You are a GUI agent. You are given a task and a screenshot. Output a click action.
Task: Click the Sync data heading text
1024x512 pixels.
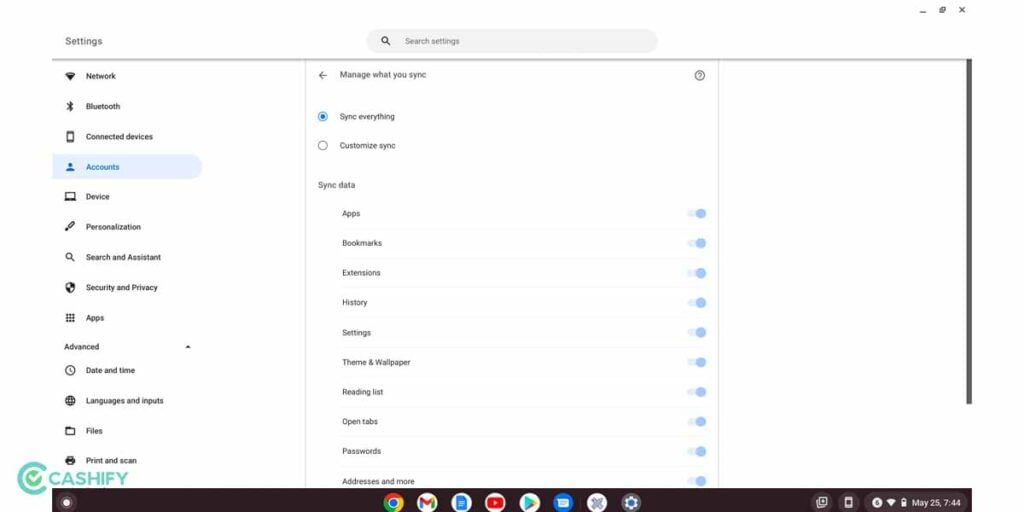(336, 185)
